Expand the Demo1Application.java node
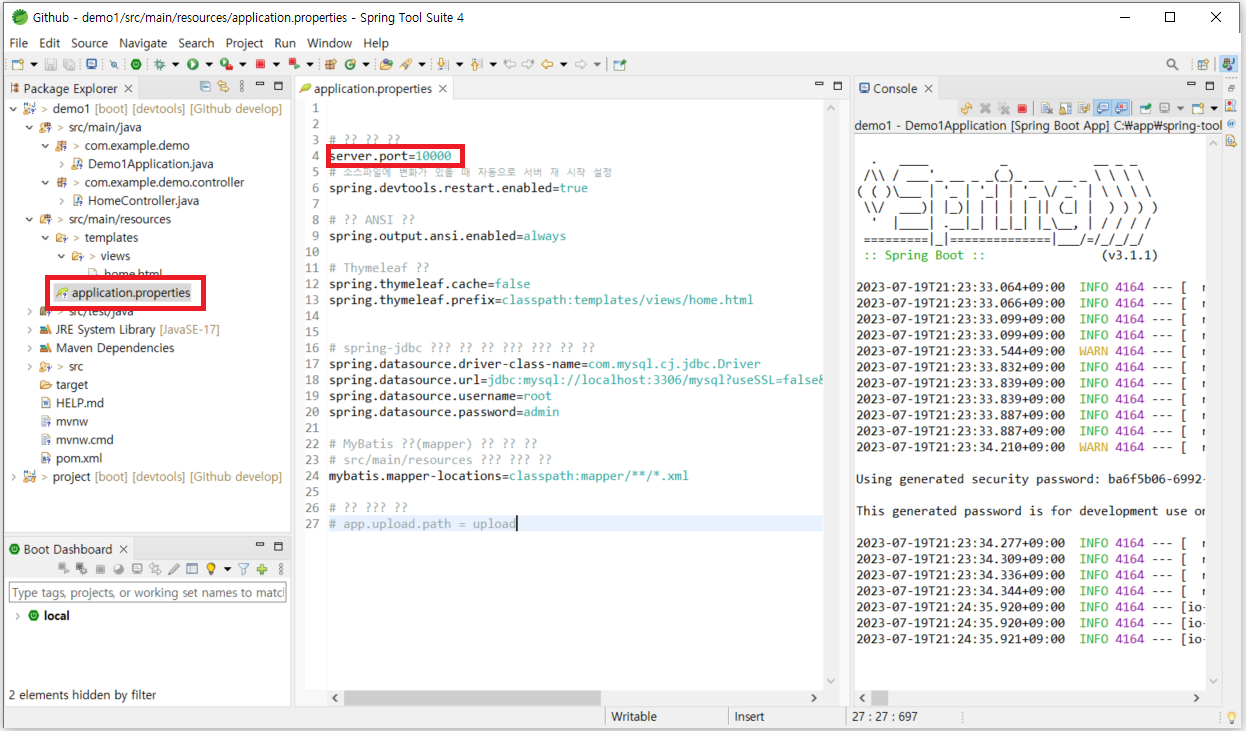Screen dimensions: 1246x731 pyautogui.click(x=62, y=164)
